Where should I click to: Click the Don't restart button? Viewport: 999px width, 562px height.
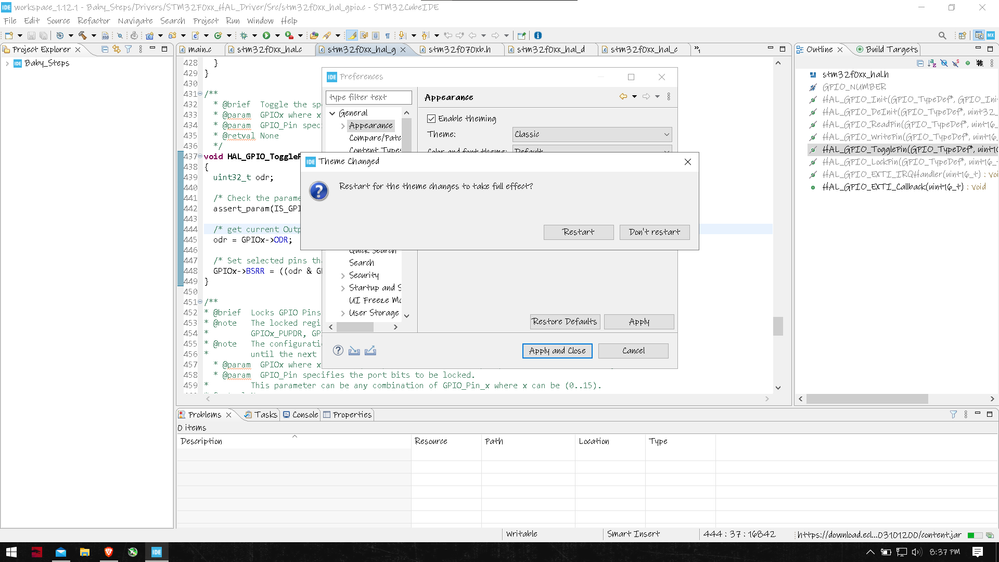pyautogui.click(x=654, y=232)
